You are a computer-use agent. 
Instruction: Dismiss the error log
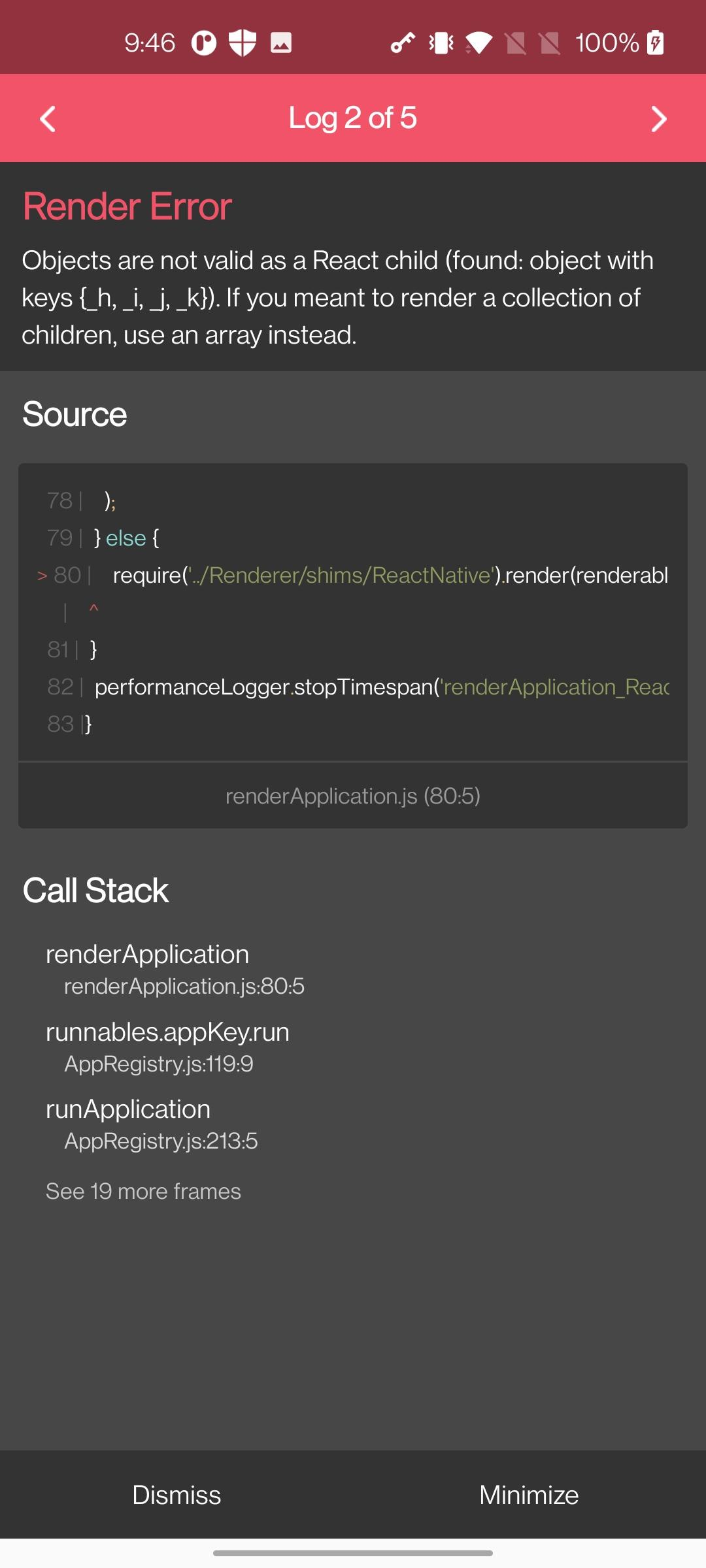(176, 1495)
